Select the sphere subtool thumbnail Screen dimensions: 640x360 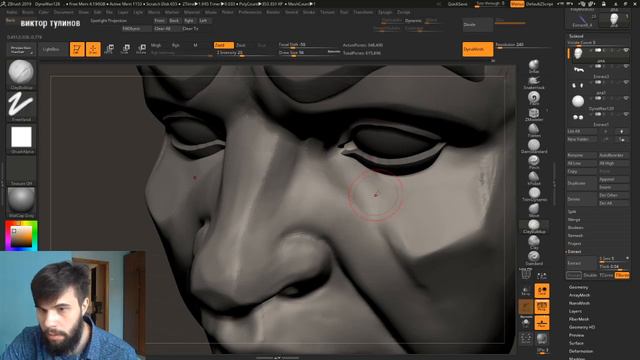click(578, 101)
